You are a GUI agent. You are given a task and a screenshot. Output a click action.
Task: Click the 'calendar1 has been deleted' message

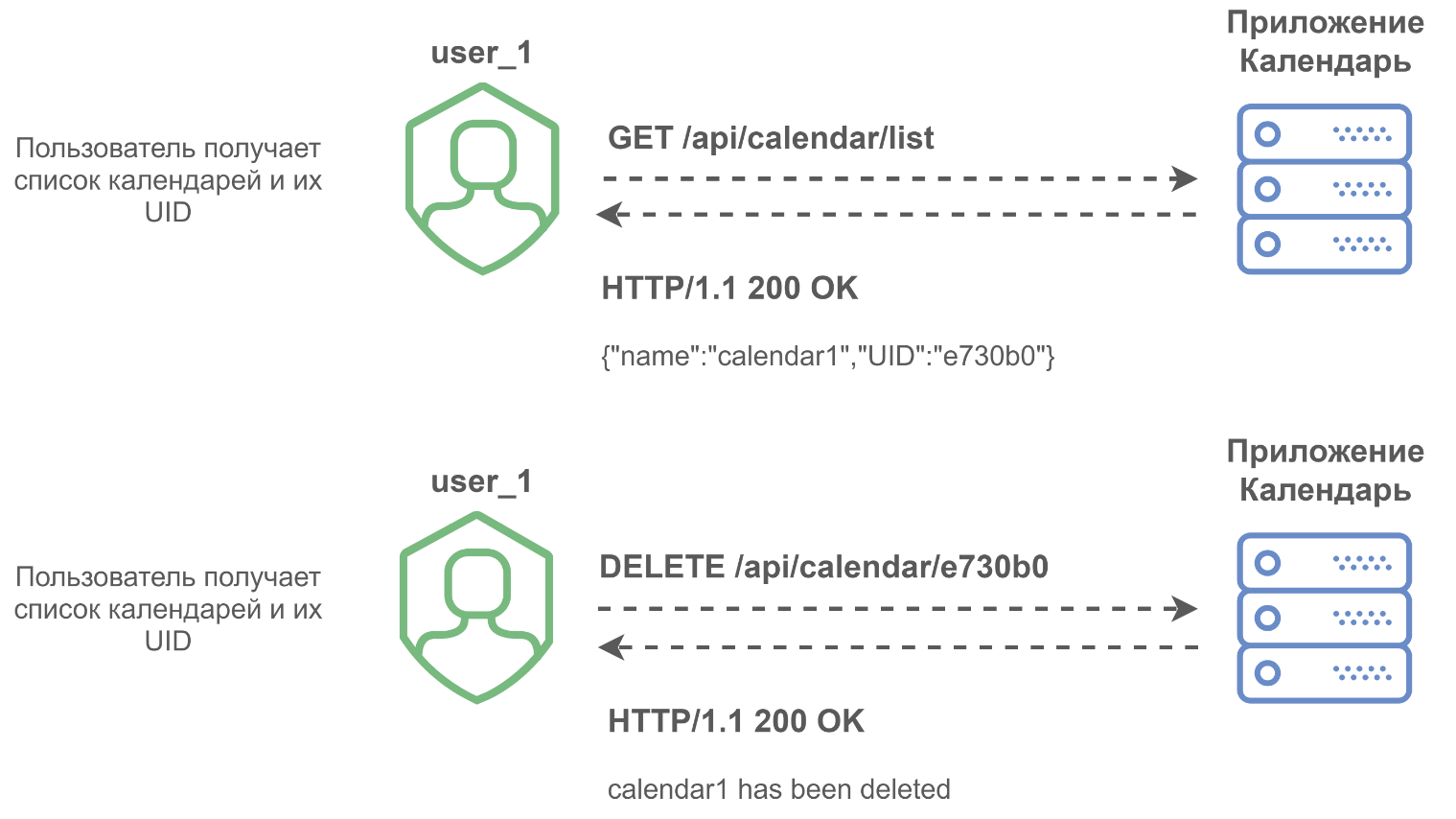click(778, 789)
